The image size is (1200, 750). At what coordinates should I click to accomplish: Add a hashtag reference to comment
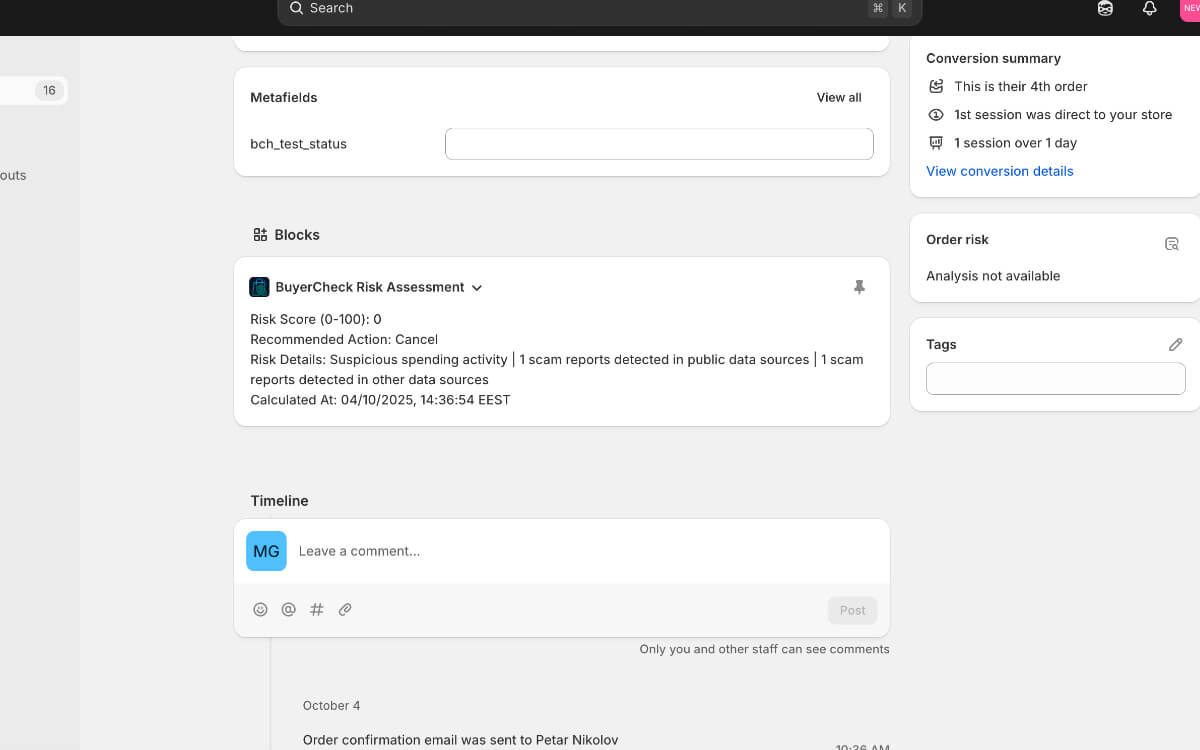(x=316, y=609)
